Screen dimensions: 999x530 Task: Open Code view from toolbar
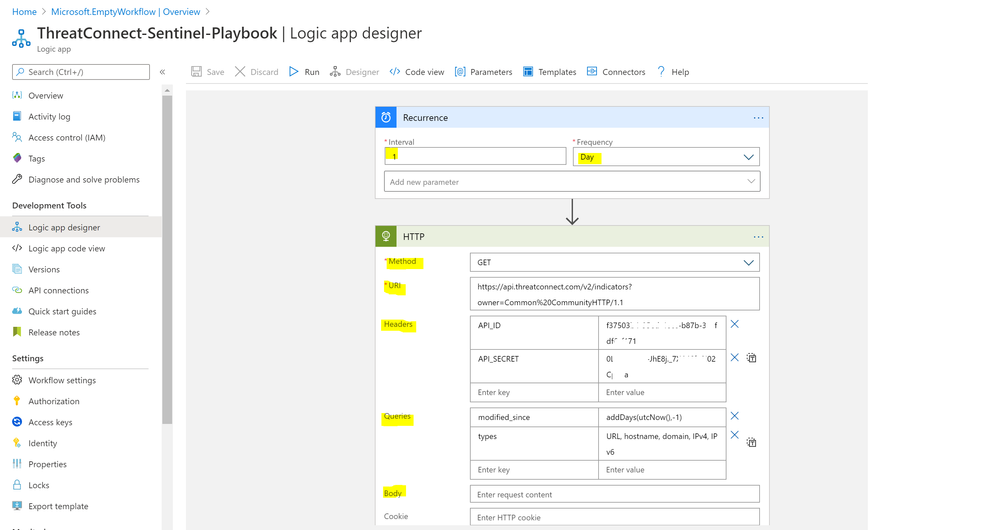(417, 72)
